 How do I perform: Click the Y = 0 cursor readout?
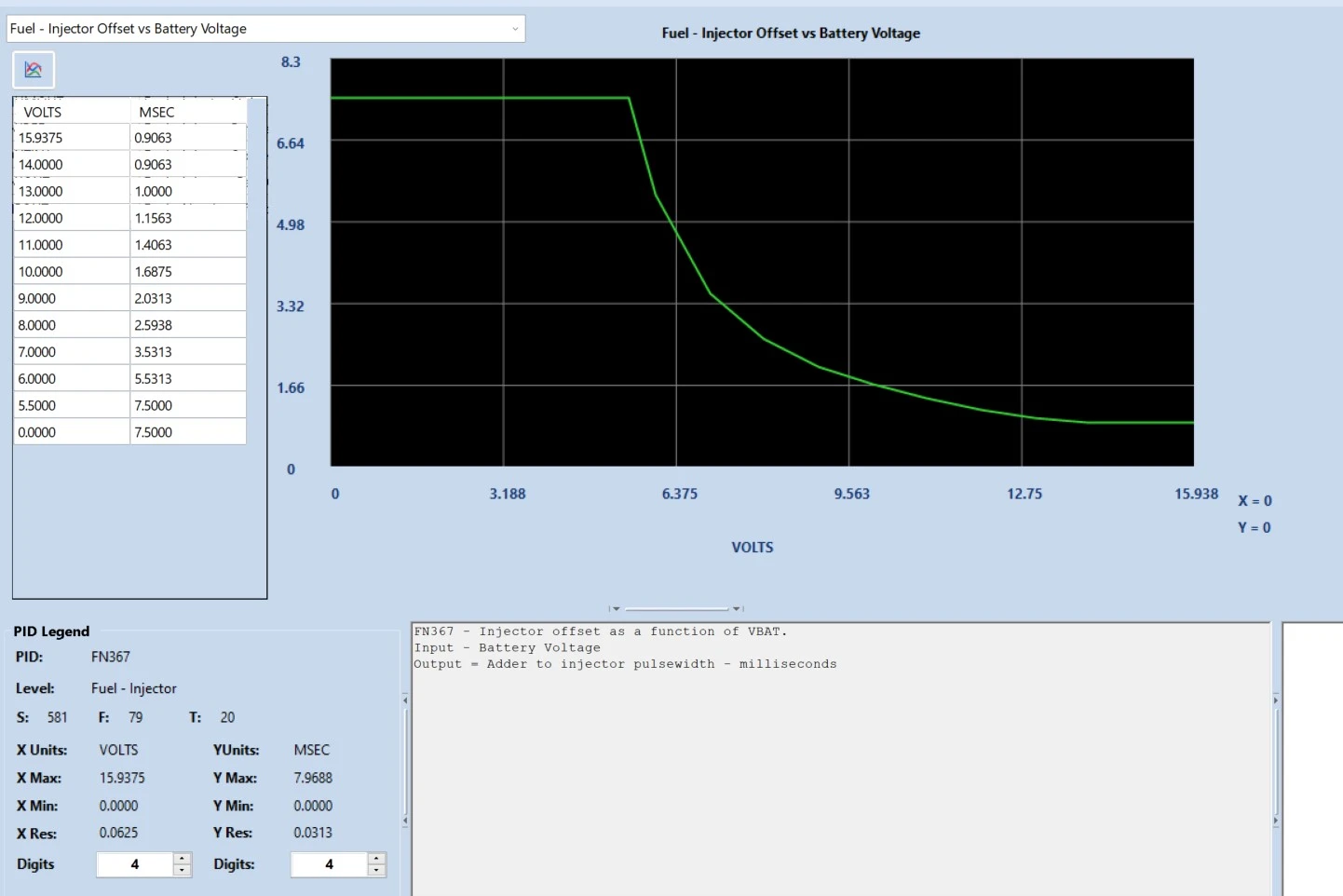point(1255,528)
